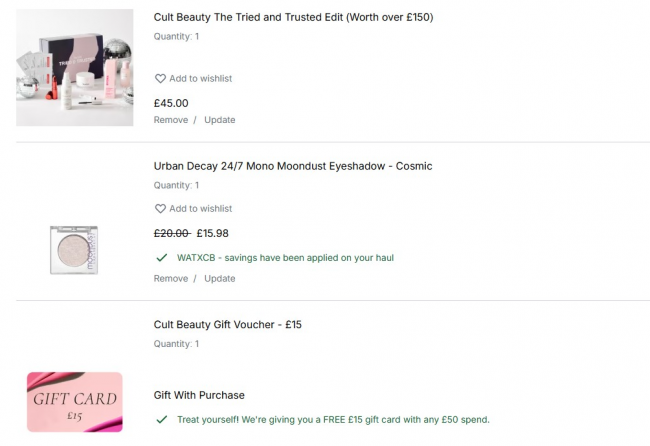Click the £45.00 price
Screen dimensions: 650x446
coord(171,102)
